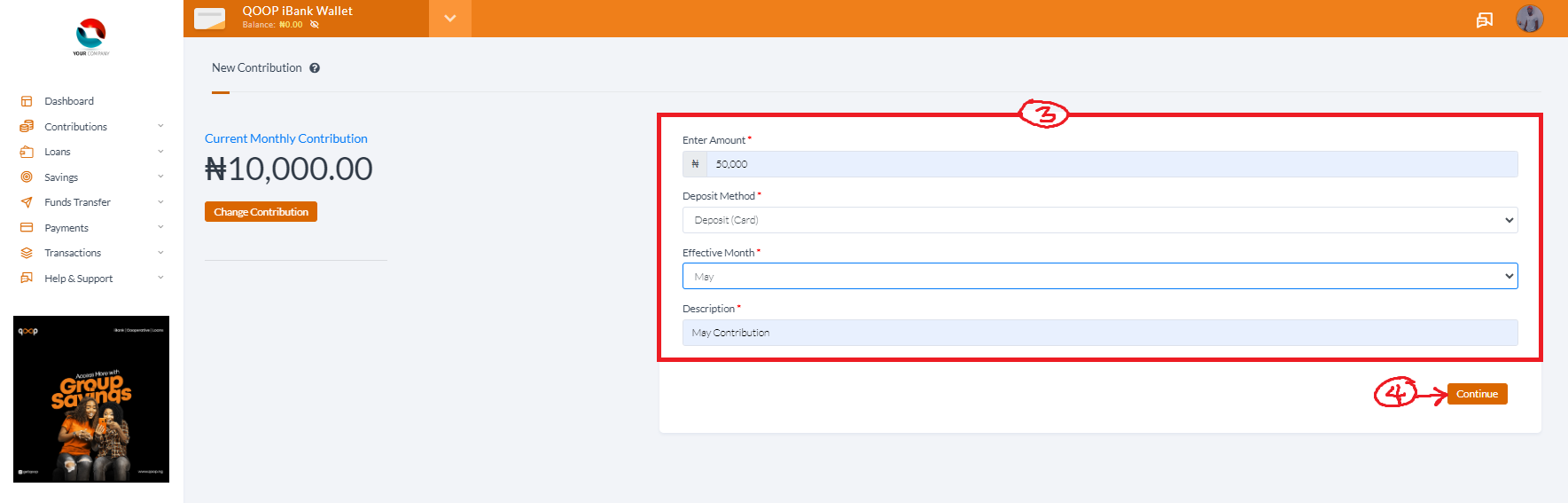The height and width of the screenshot is (503, 1568).
Task: Open the Loans menu item
Action: (x=58, y=152)
